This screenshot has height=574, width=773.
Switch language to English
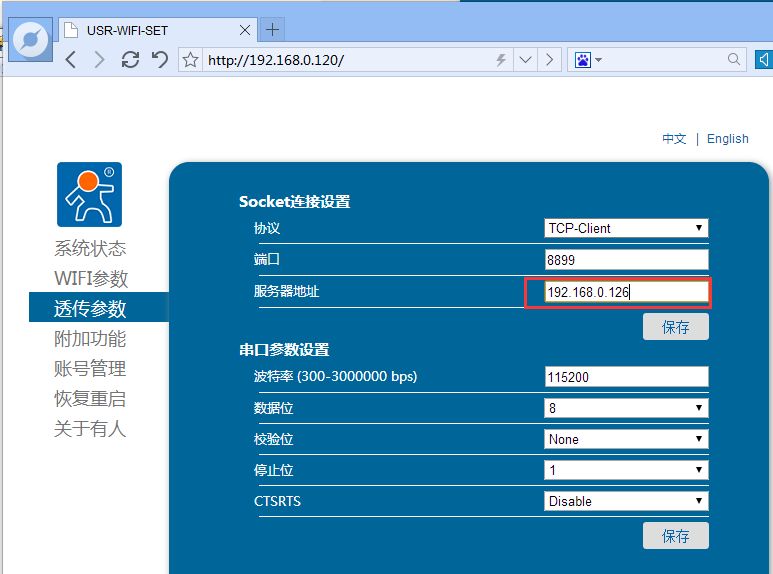[x=727, y=139]
